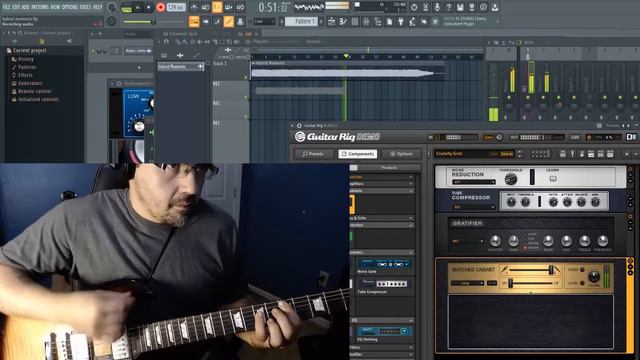Click the floppy disk save icon
Screen dimensions: 640x360
[460, 7]
